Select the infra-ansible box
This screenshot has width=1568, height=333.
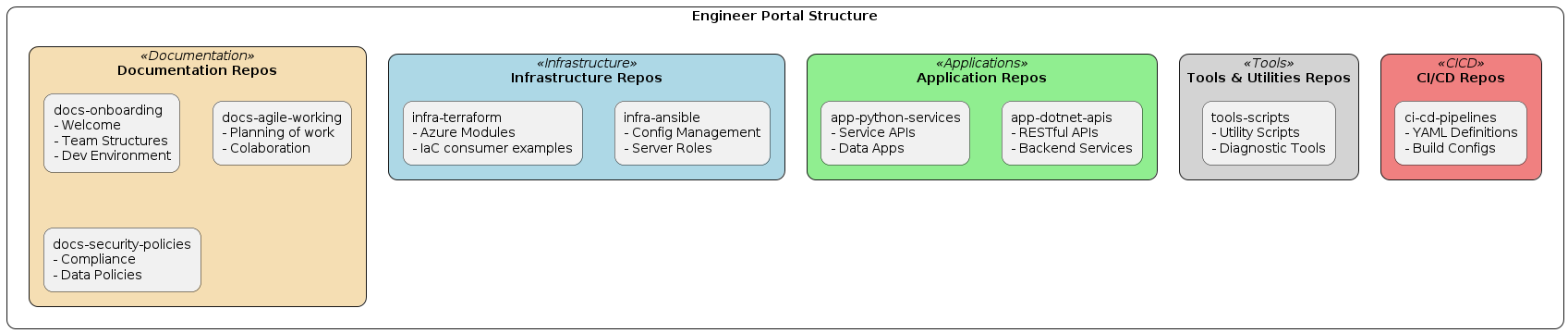[692, 133]
